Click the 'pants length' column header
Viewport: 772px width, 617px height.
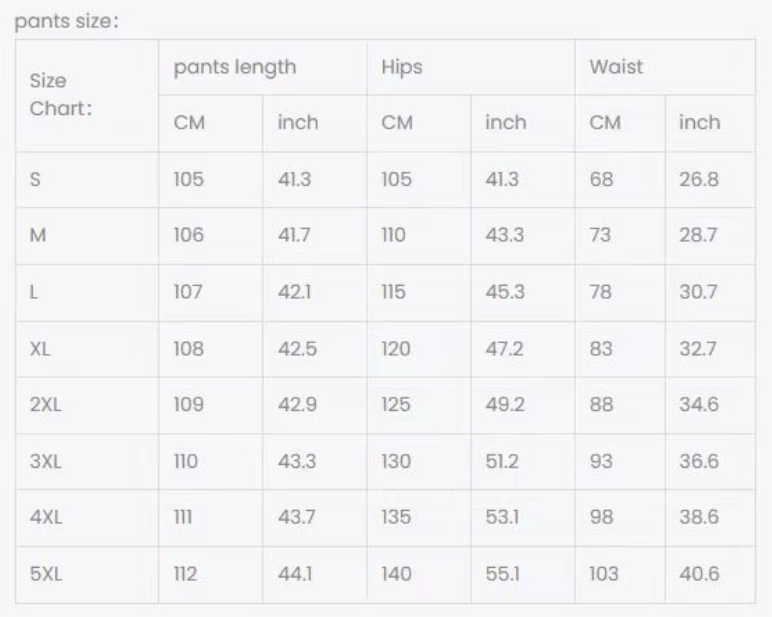(x=262, y=67)
